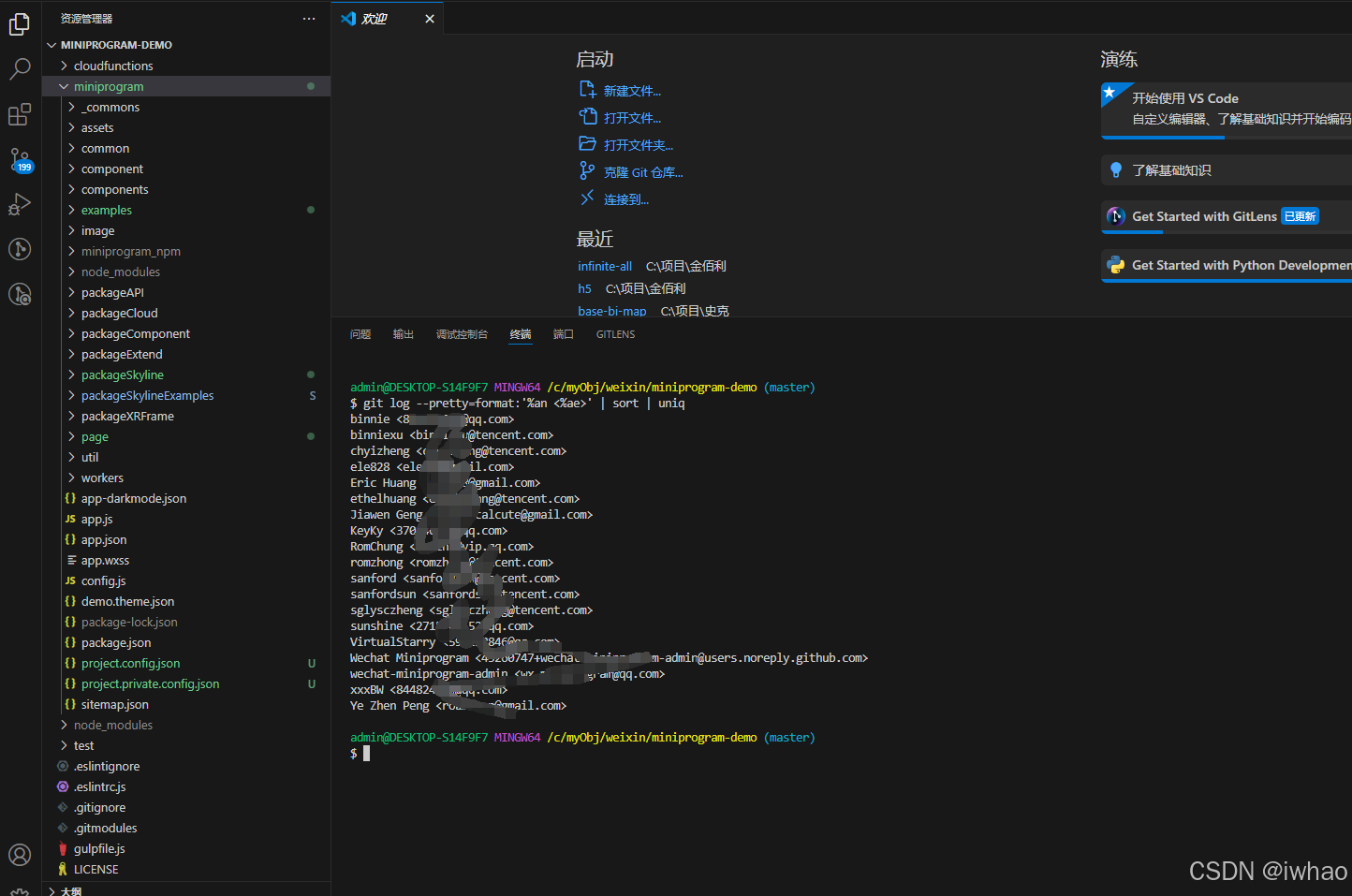Expand the workers folder

[x=71, y=477]
